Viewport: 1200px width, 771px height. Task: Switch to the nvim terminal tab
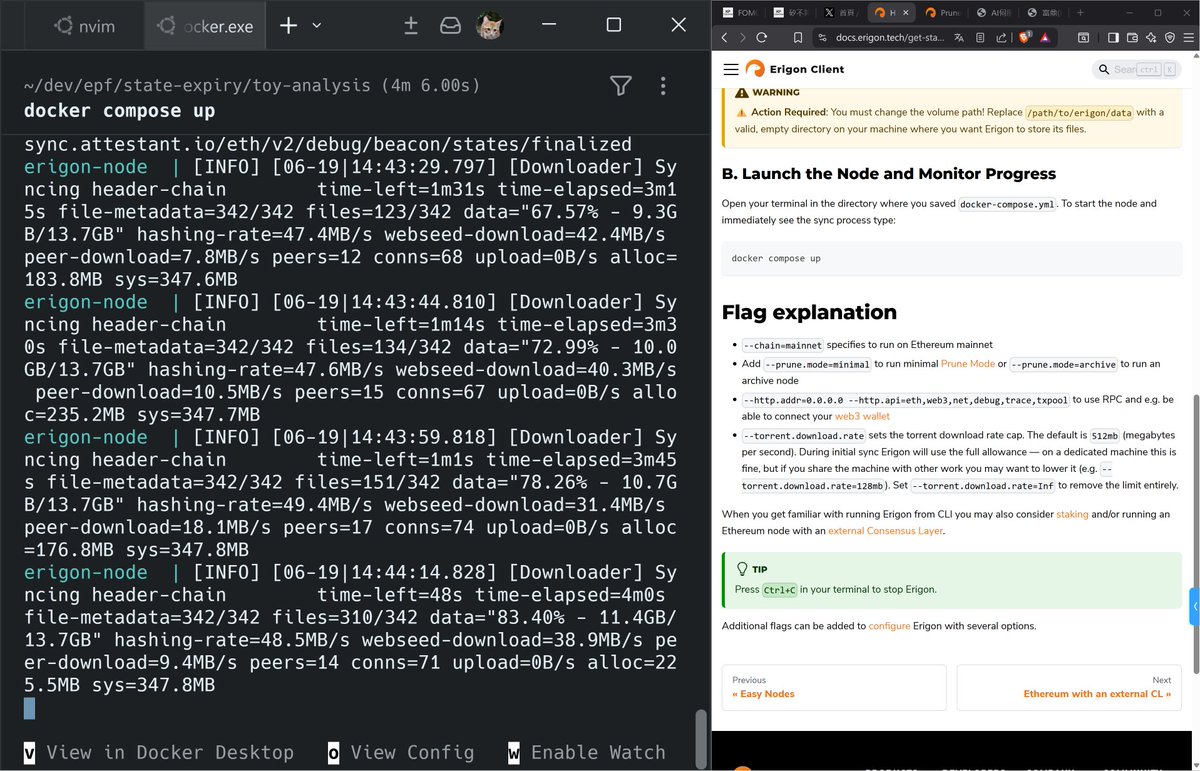point(82,26)
